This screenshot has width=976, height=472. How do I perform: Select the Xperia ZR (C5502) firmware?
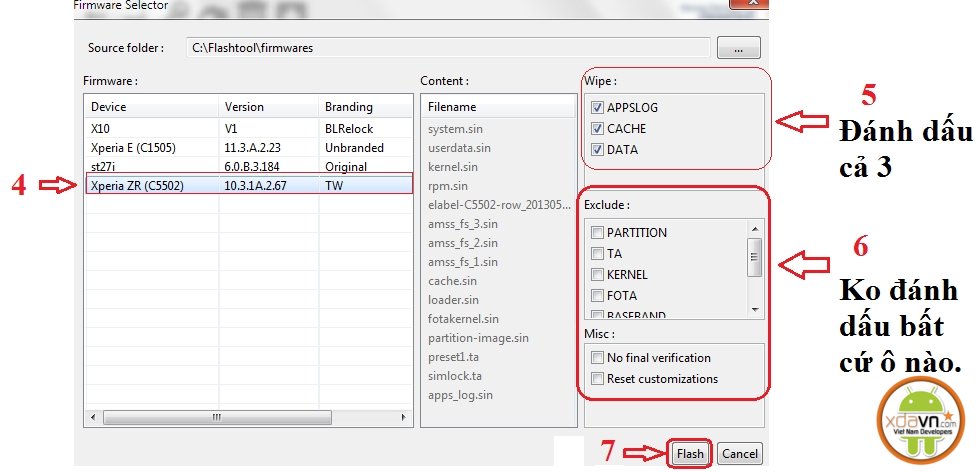tap(249, 185)
